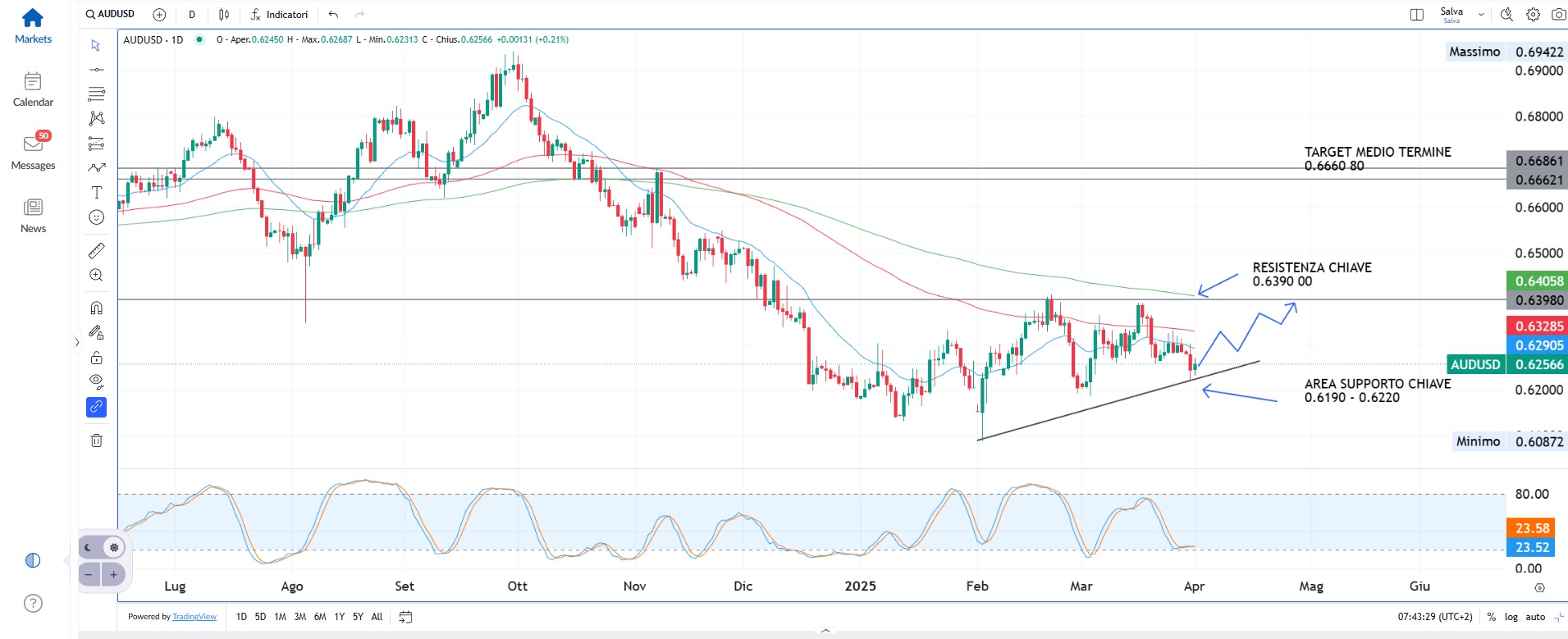Select the text annotation tool

[96, 193]
